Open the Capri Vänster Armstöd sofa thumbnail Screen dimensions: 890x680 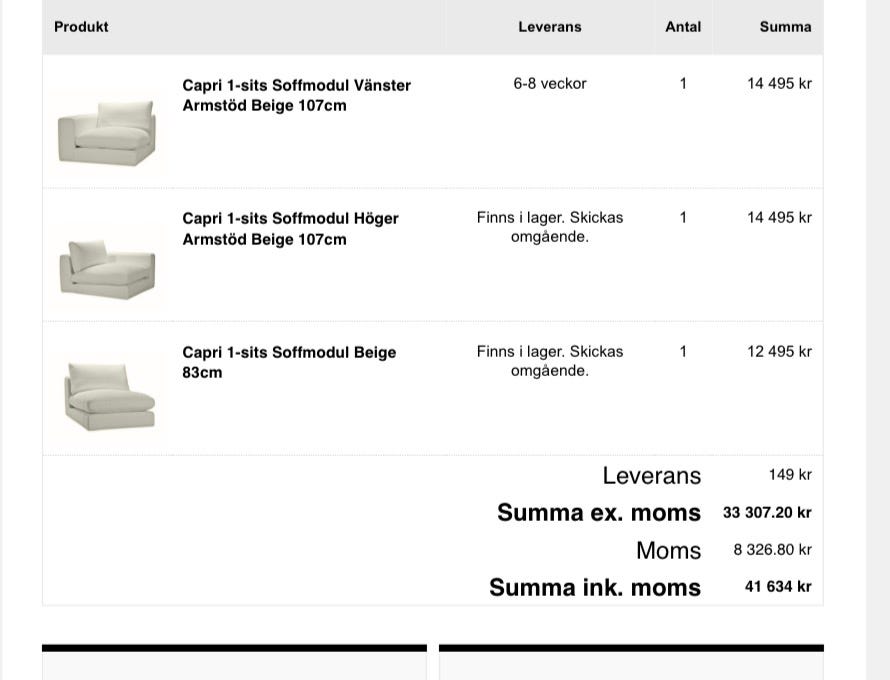click(107, 132)
